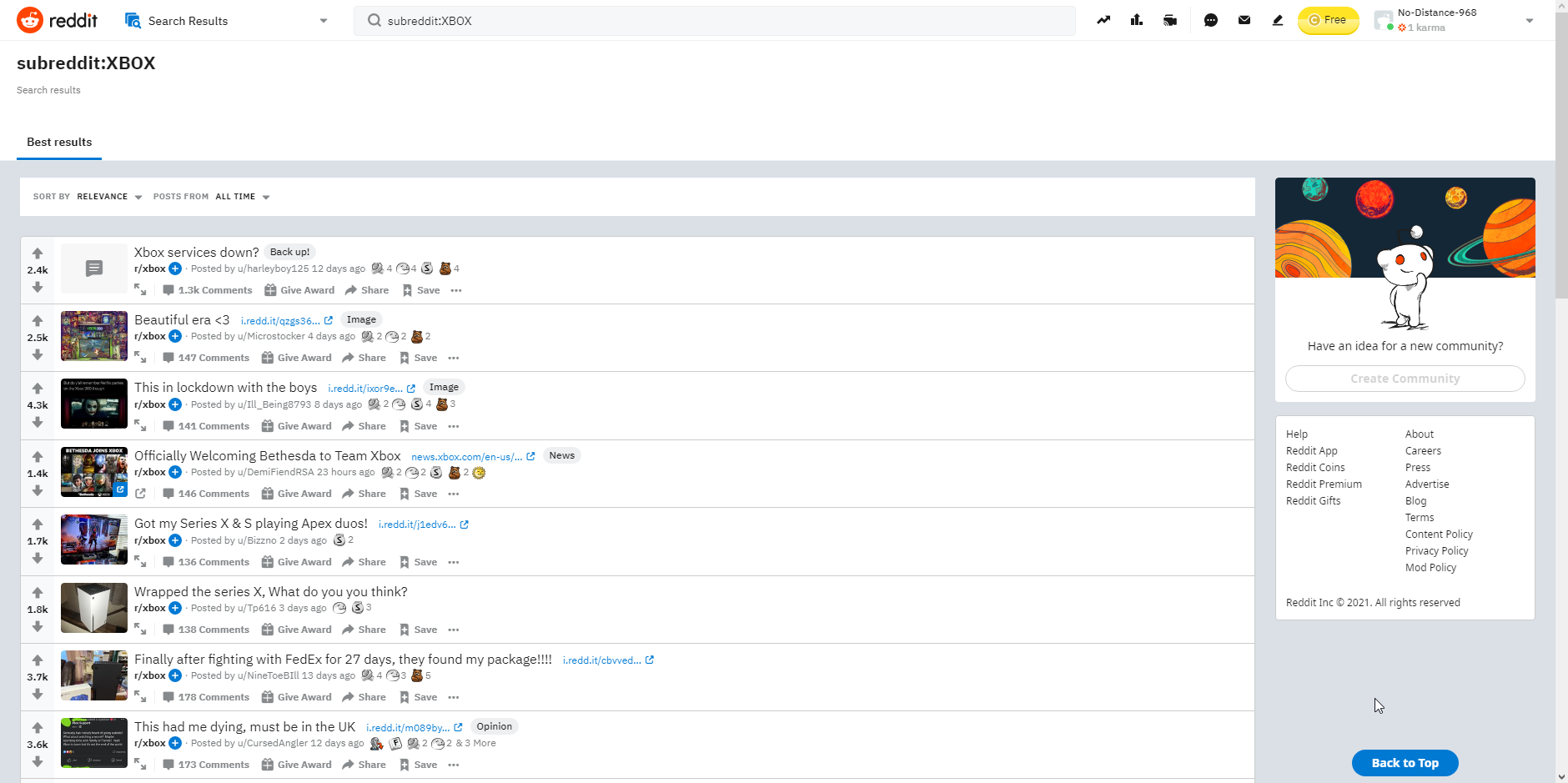
Task: Upvote the FedEx package post
Action: point(38,660)
